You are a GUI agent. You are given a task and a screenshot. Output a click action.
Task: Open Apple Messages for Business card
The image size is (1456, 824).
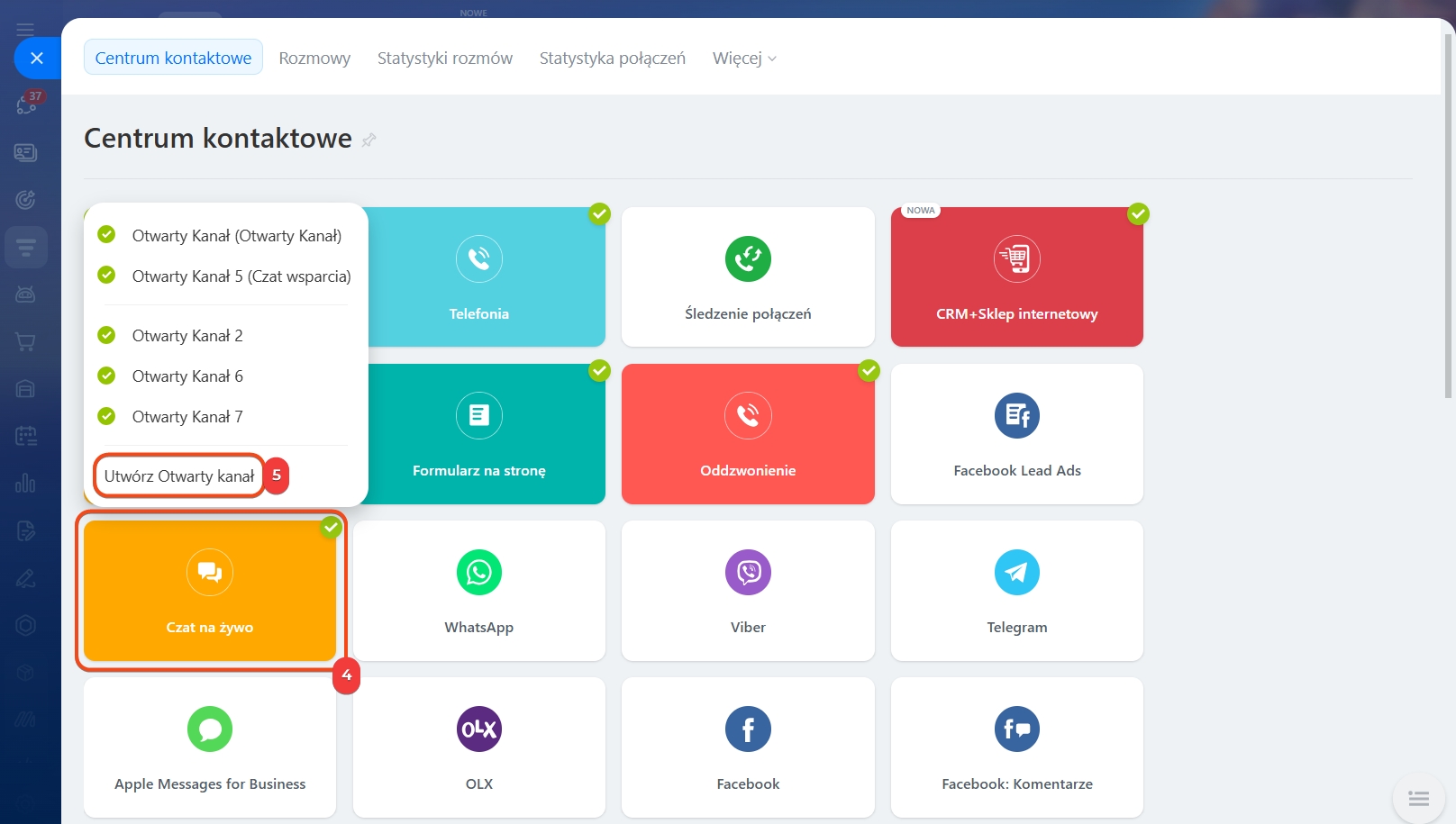click(210, 747)
